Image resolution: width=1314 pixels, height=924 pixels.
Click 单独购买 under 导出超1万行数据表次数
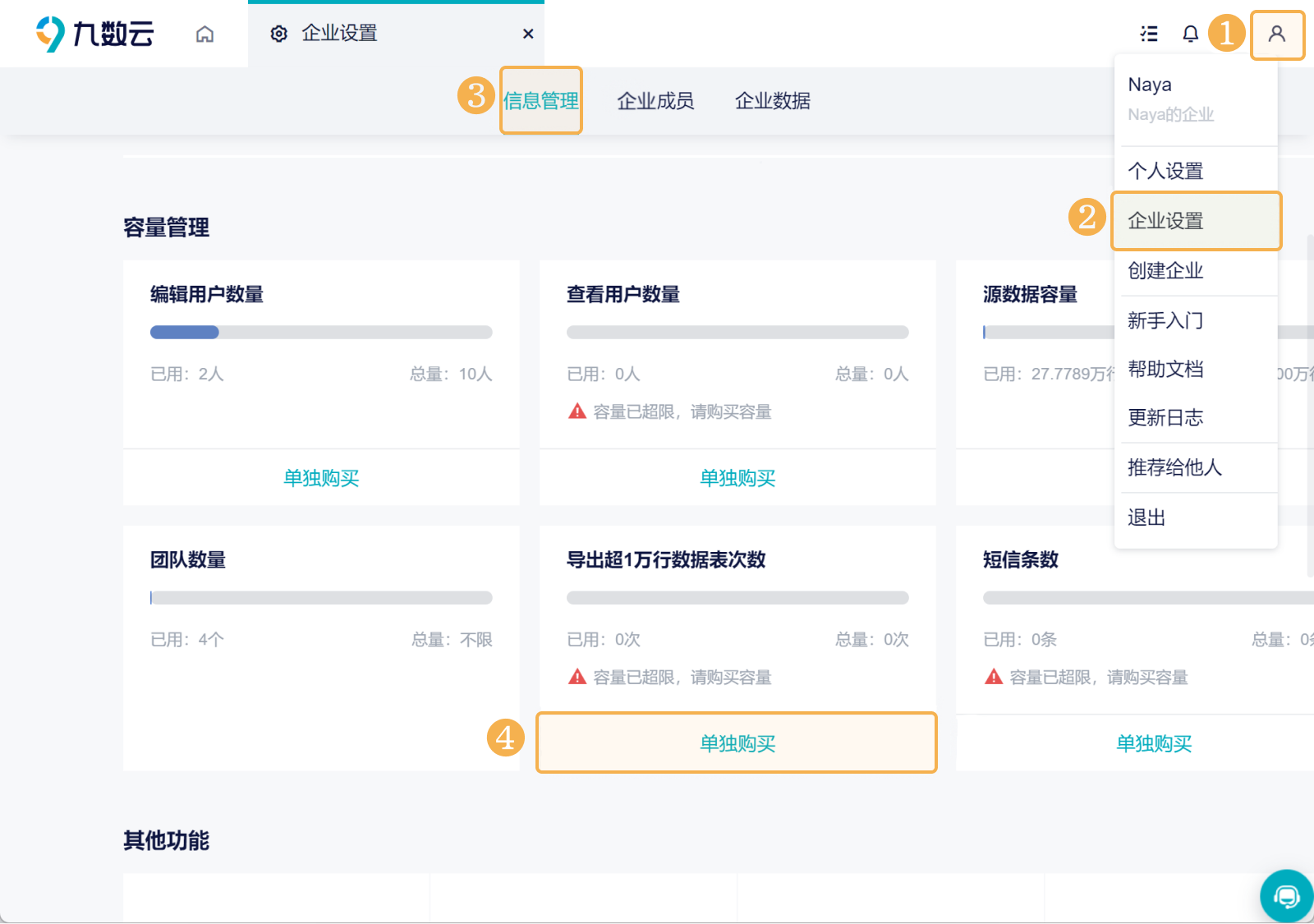[x=737, y=743]
